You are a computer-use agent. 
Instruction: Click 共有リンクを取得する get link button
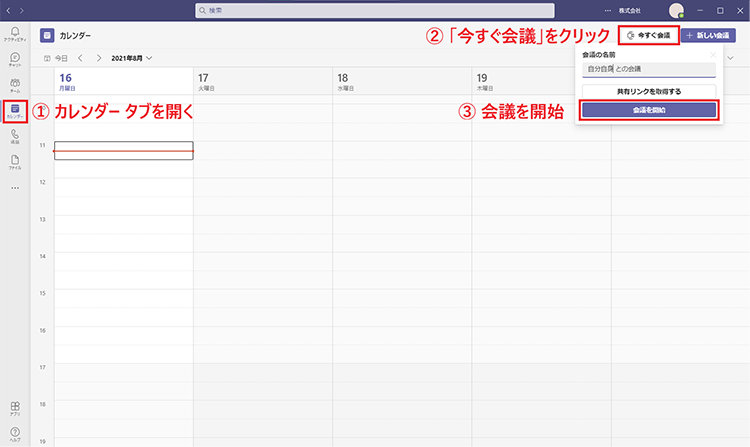click(649, 91)
